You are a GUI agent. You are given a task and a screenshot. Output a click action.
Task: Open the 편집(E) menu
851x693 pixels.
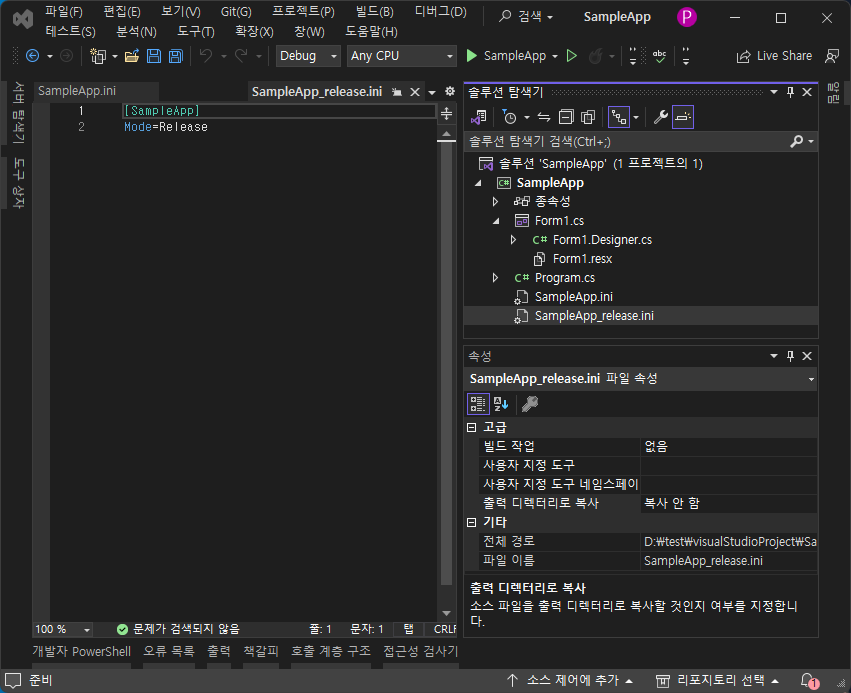tap(122, 11)
